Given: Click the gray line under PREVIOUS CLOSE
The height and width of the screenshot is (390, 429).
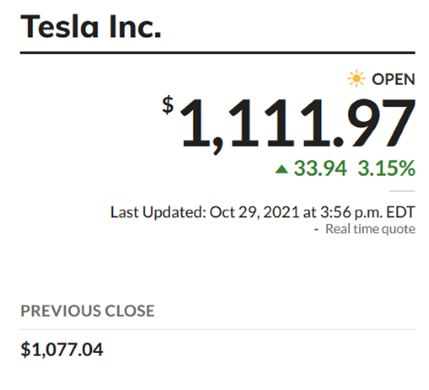Looking at the screenshot, I should pyautogui.click(x=218, y=329).
